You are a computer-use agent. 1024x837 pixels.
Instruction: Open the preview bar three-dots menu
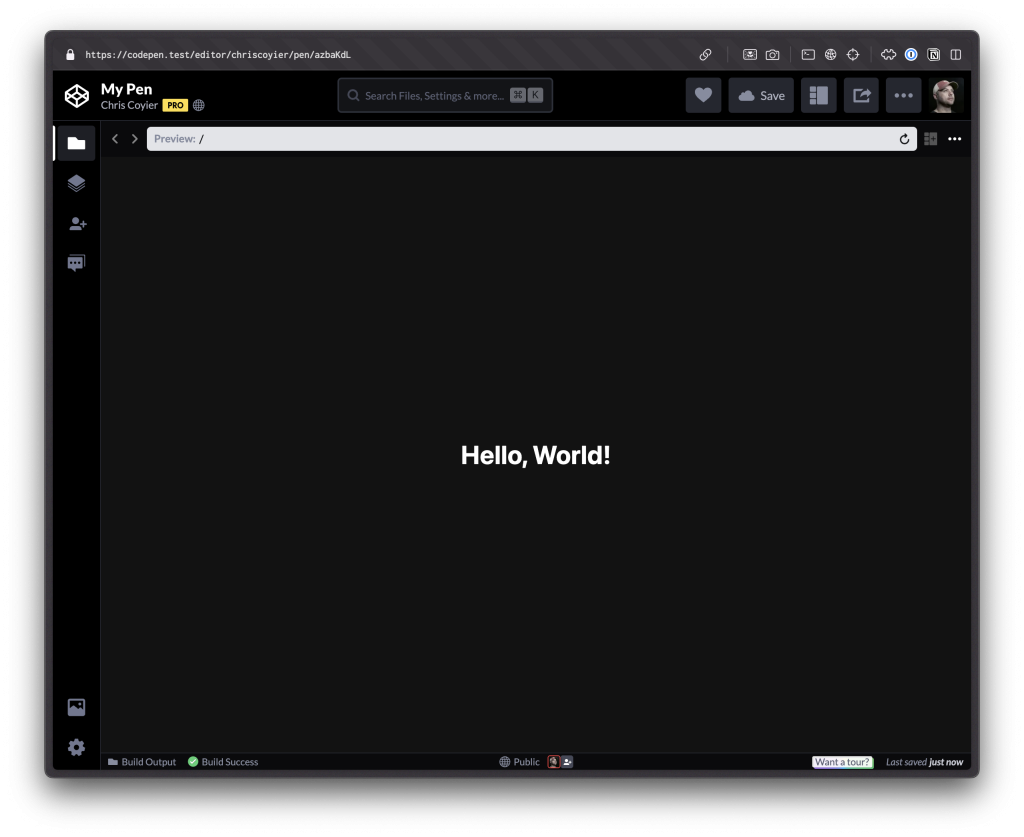954,139
